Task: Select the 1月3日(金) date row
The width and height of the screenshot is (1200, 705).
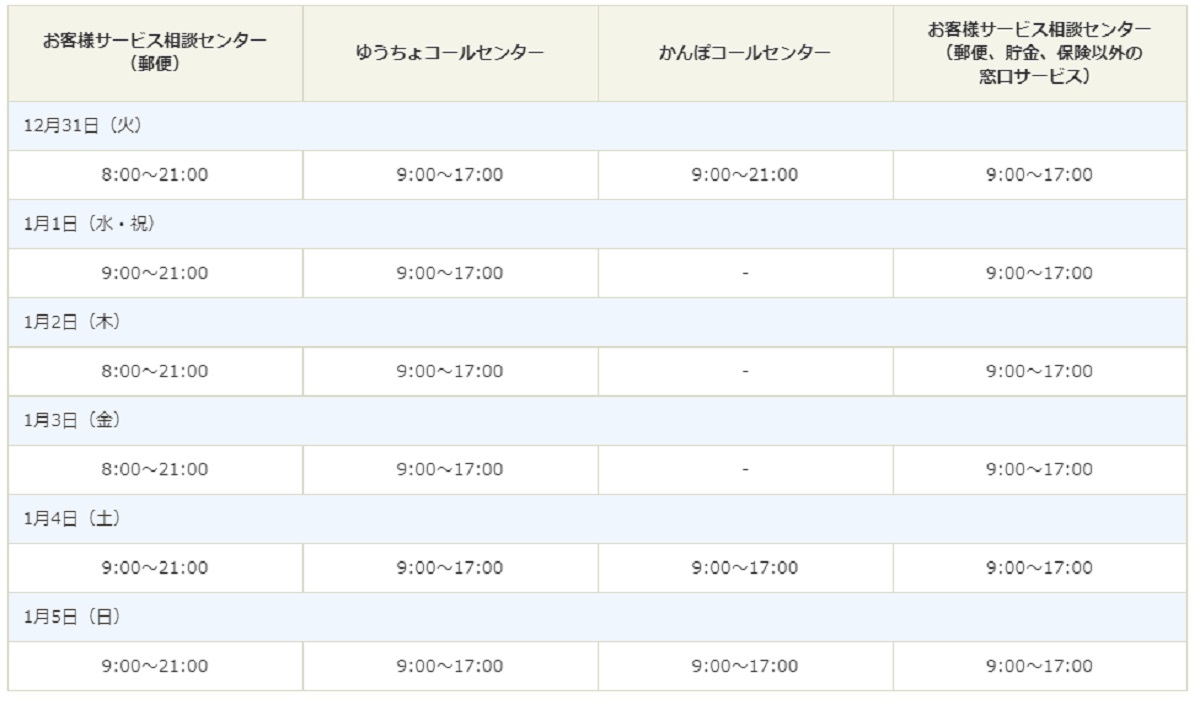Action: (x=598, y=420)
